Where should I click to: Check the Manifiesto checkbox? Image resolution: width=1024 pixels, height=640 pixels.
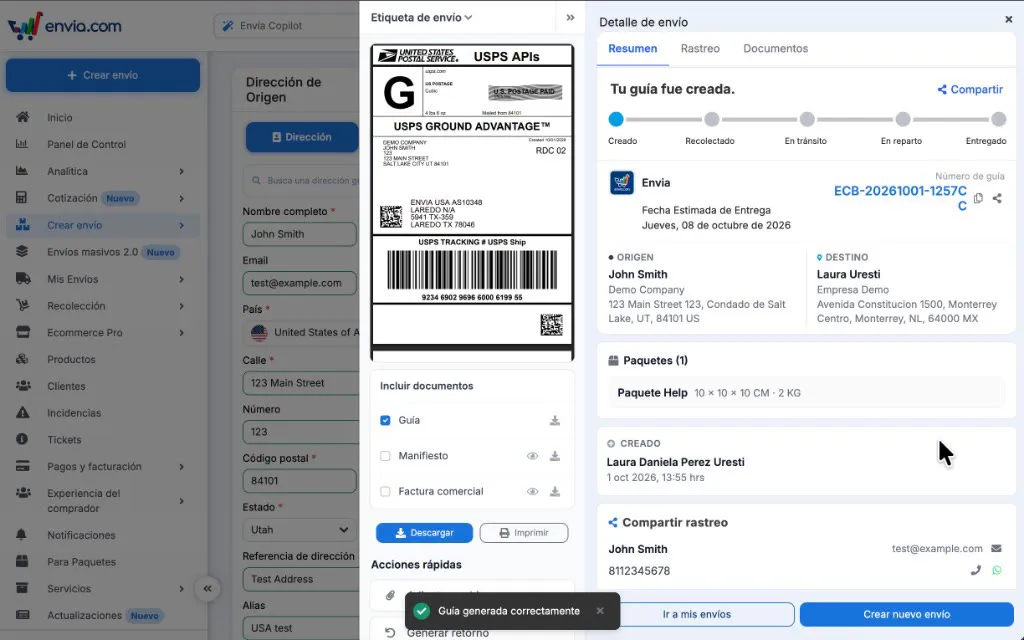(x=385, y=456)
